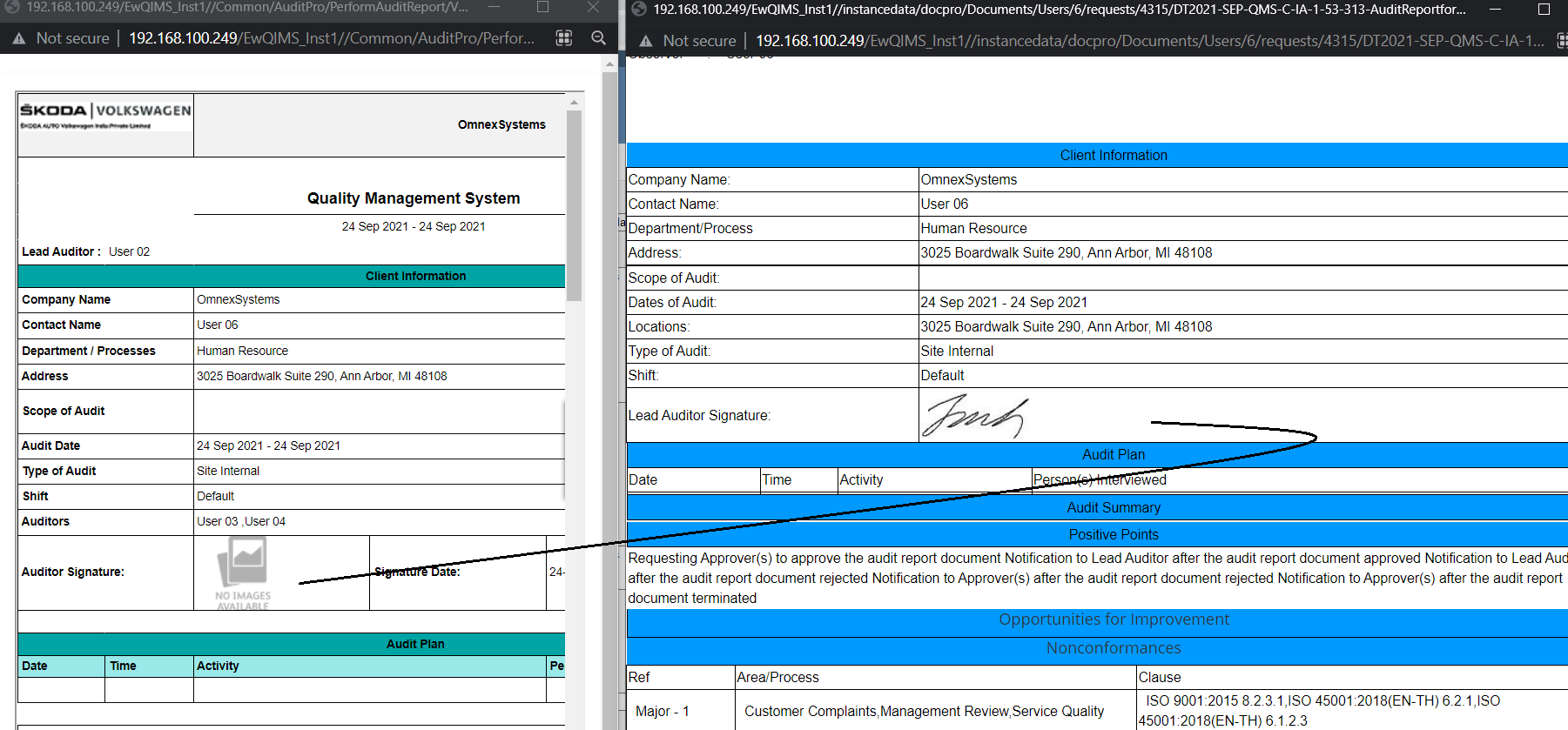This screenshot has height=730, width=1568.
Task: Click 'Shift' label in left report
Action: click(36, 496)
